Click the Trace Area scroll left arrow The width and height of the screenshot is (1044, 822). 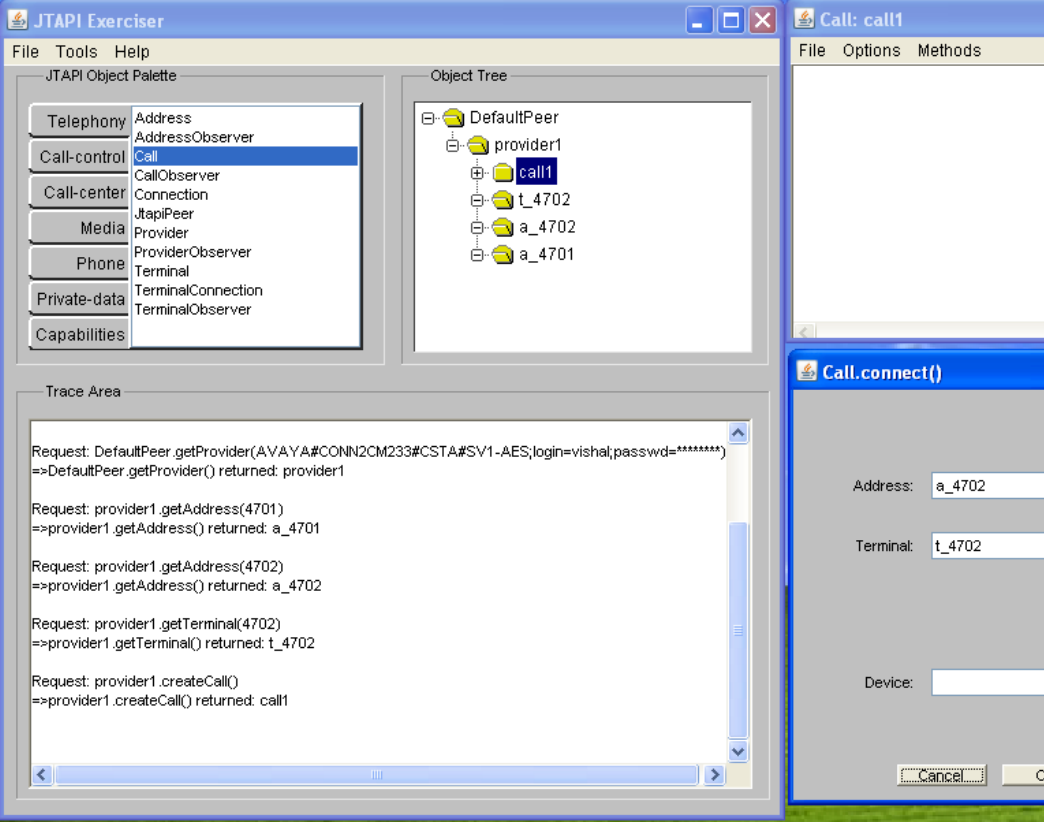[42, 775]
